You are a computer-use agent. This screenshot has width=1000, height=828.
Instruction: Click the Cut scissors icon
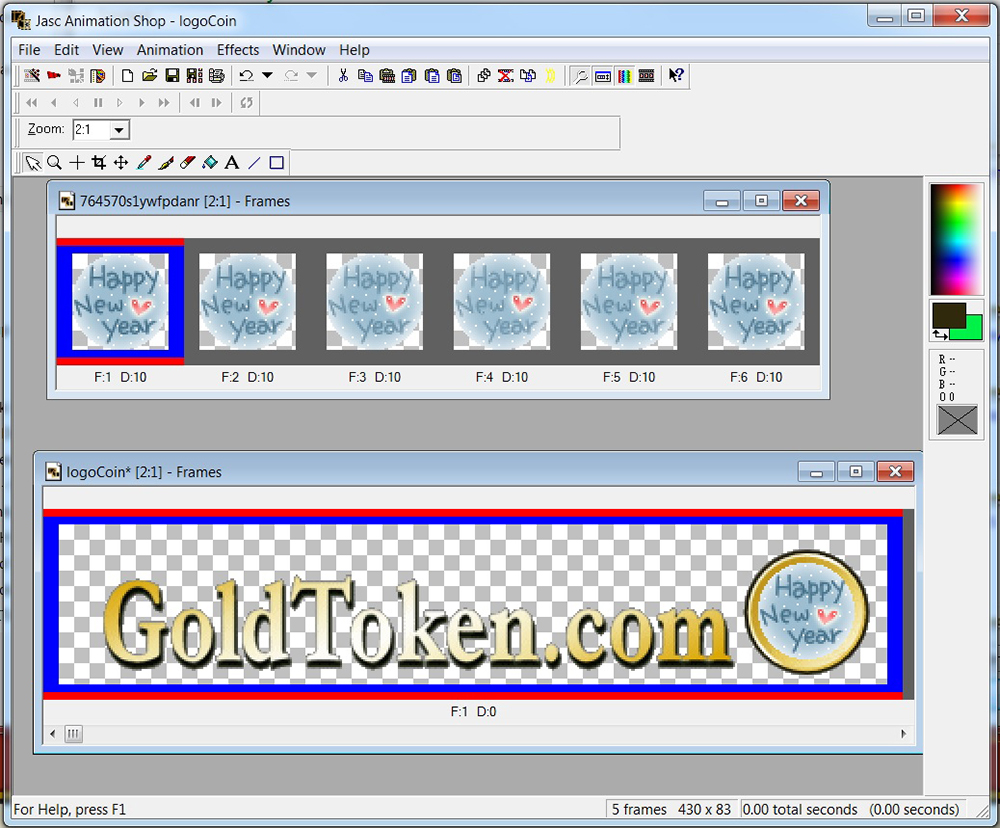point(343,75)
